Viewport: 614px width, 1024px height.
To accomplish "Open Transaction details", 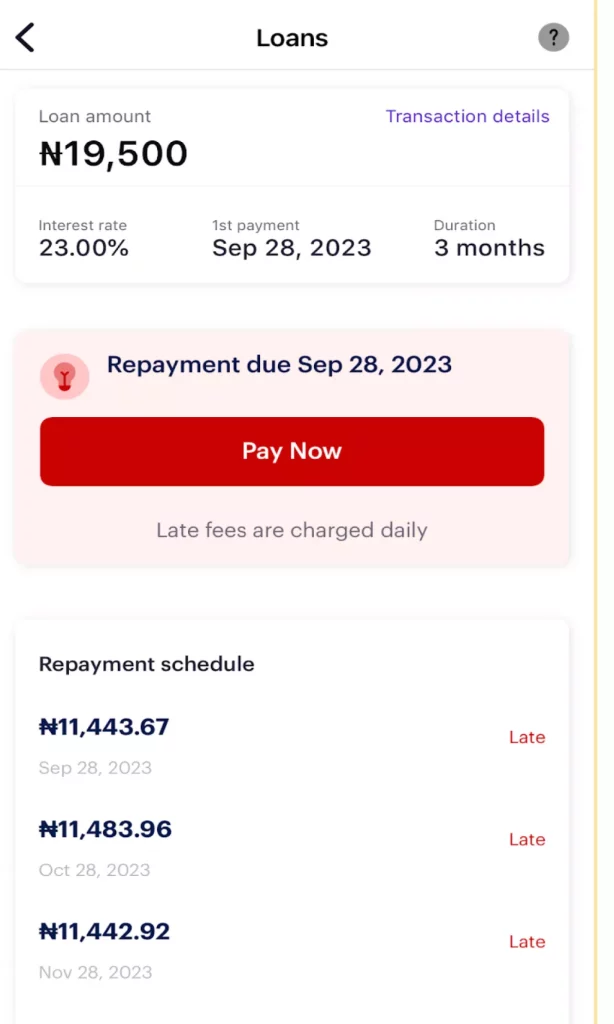I will coord(467,117).
